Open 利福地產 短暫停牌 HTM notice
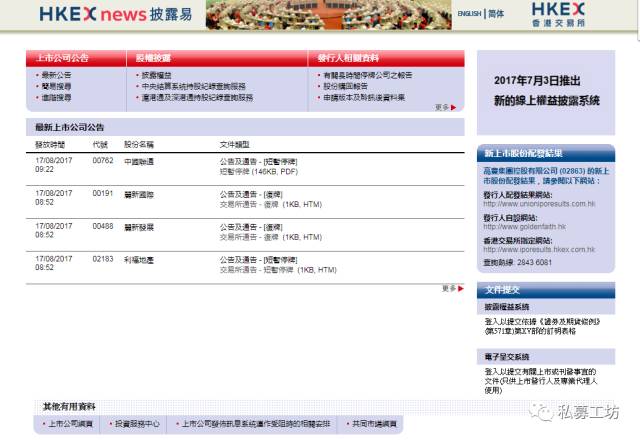The width and height of the screenshot is (640, 440). pyautogui.click(x=278, y=270)
